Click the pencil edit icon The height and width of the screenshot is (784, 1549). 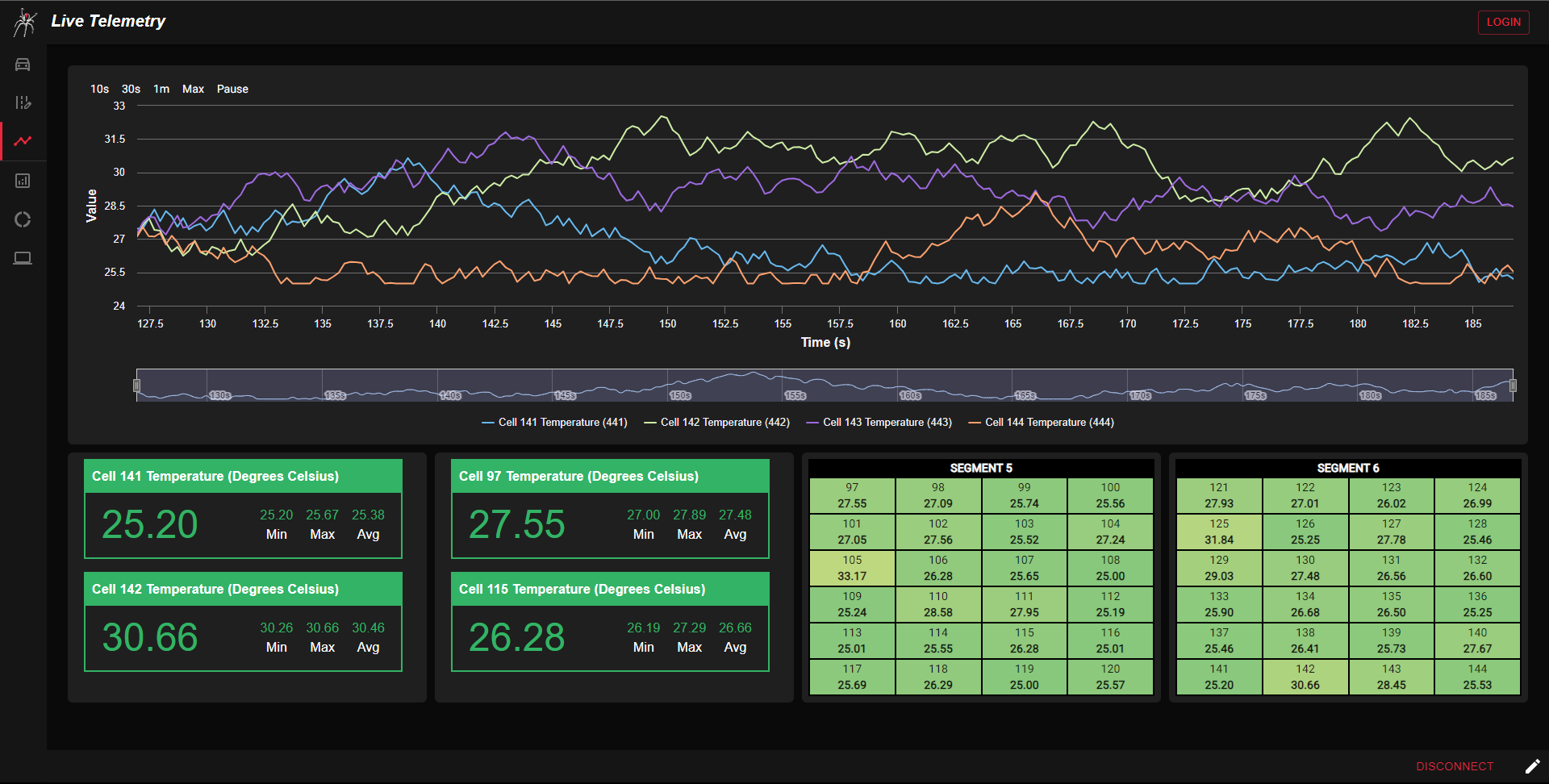click(x=1532, y=766)
